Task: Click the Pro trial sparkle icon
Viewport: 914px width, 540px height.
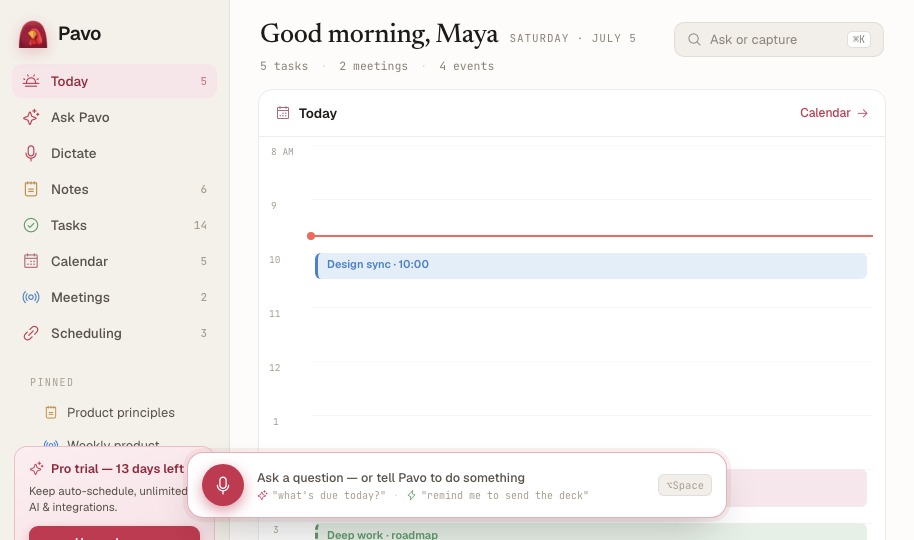Action: click(x=37, y=468)
